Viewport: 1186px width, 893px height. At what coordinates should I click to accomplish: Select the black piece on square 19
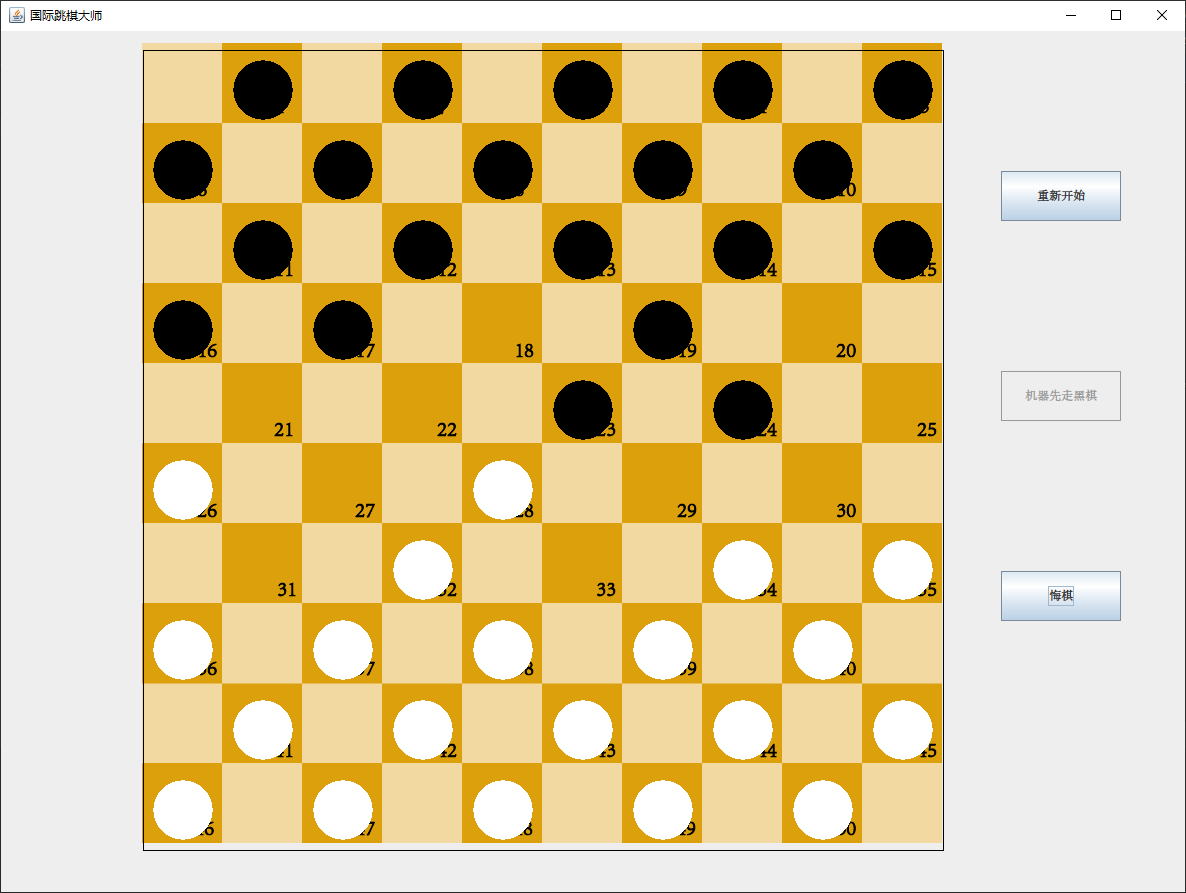point(663,330)
